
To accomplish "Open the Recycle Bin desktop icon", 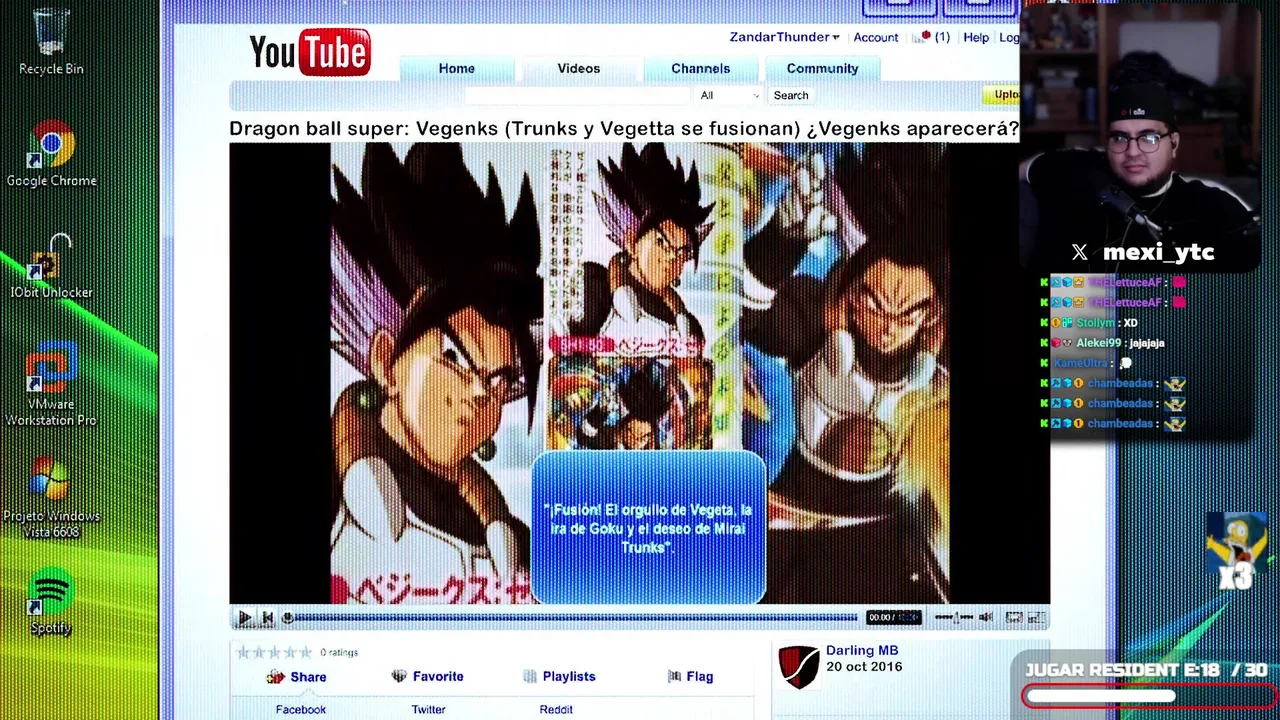I will point(51,41).
